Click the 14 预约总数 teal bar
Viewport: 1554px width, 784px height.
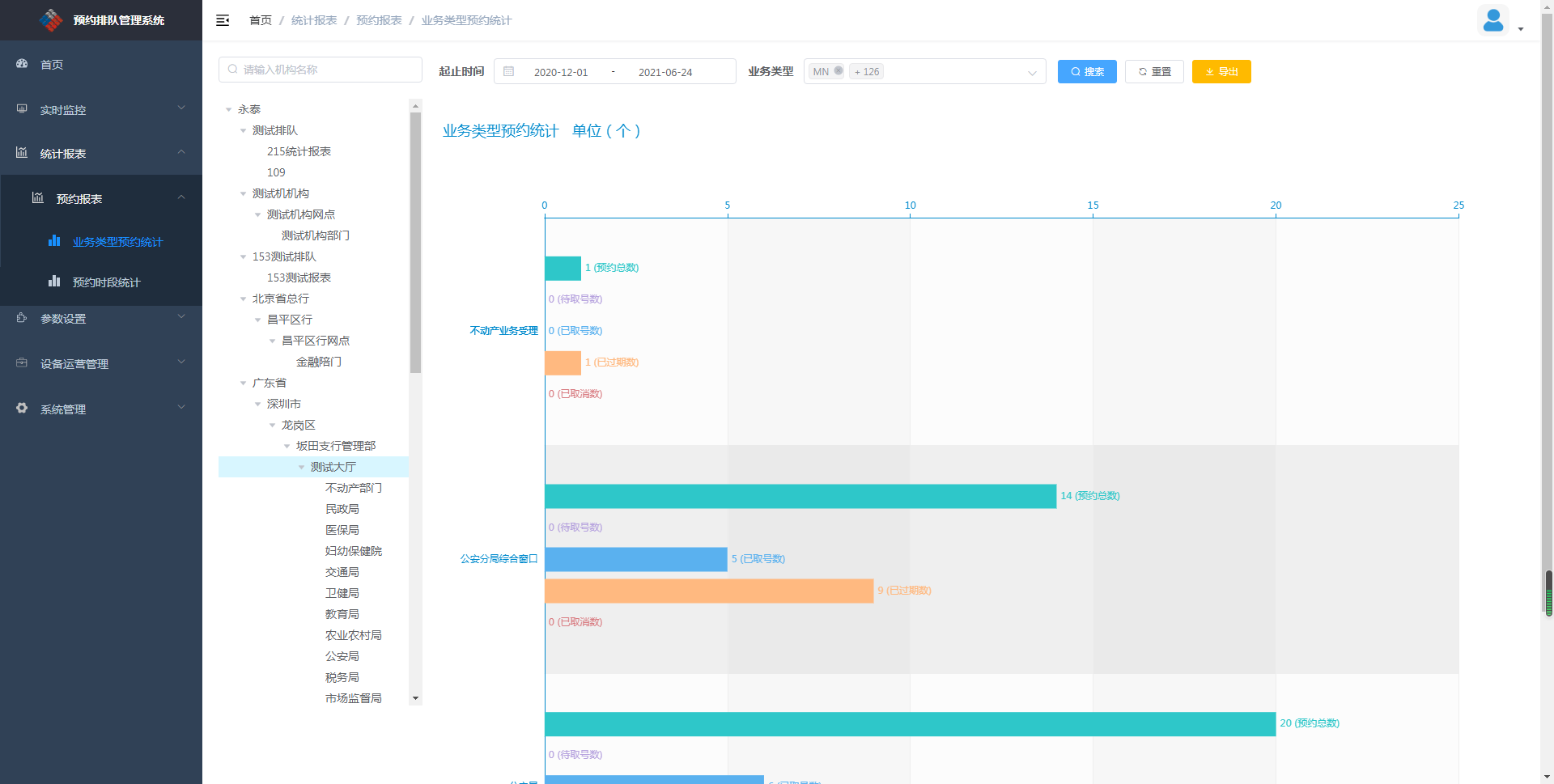coord(800,496)
